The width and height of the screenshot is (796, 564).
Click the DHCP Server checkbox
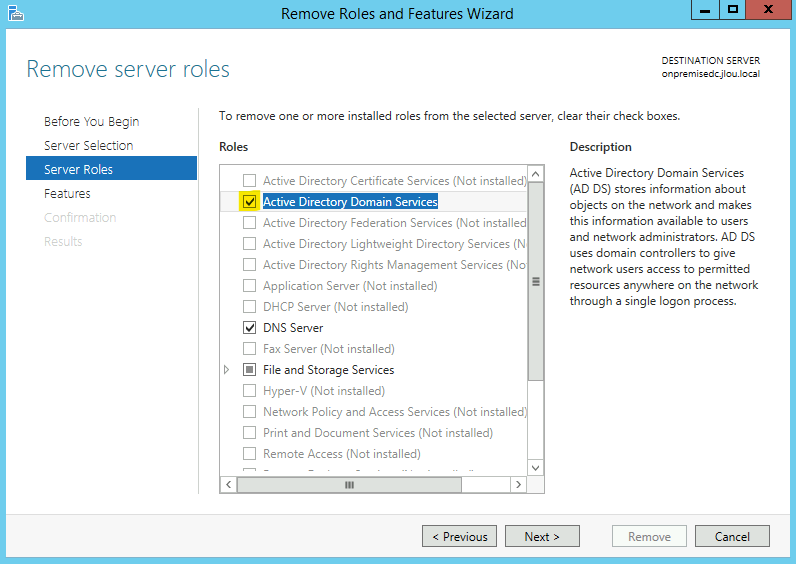click(249, 307)
